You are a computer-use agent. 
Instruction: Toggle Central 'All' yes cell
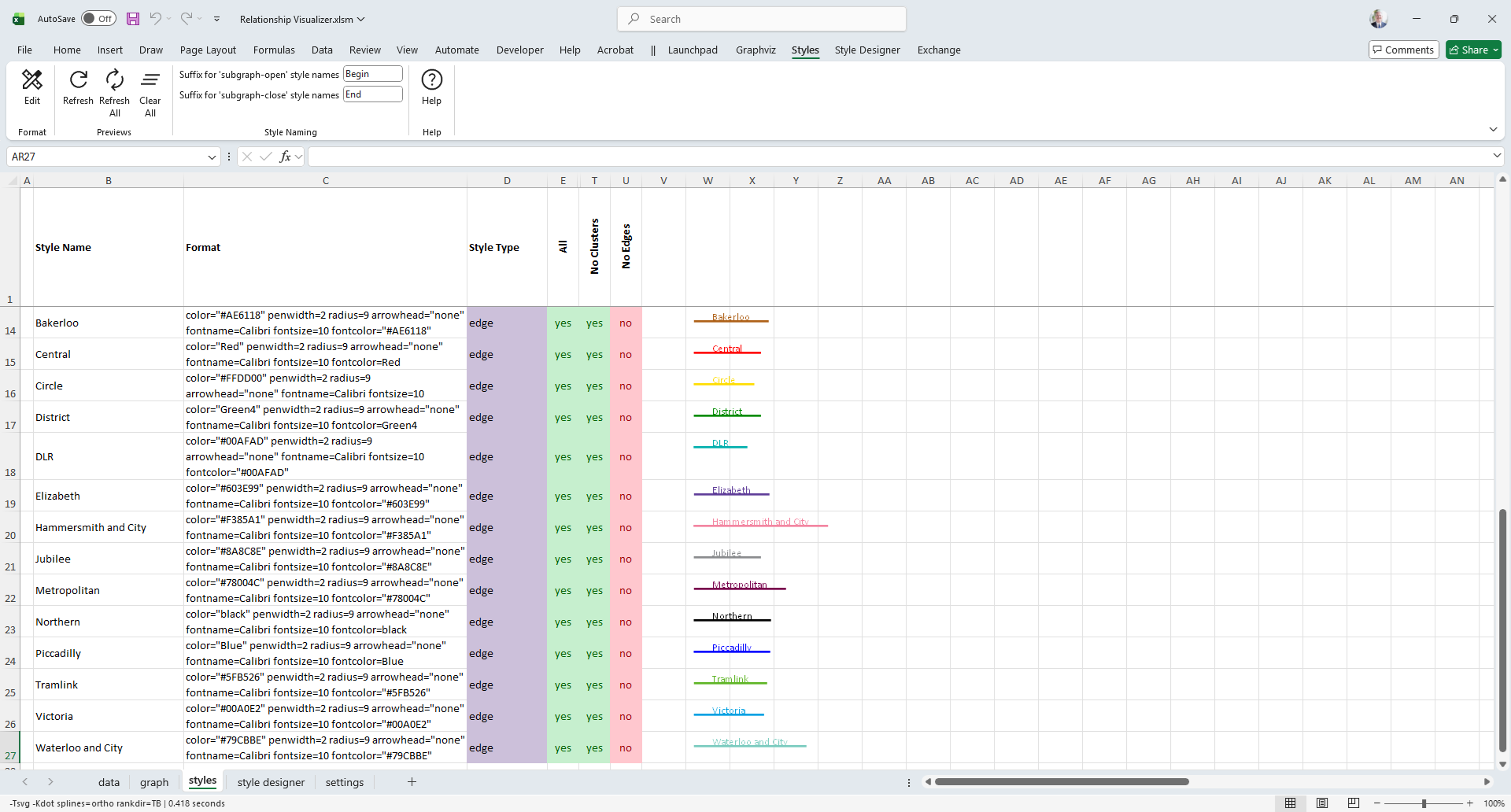(x=563, y=355)
